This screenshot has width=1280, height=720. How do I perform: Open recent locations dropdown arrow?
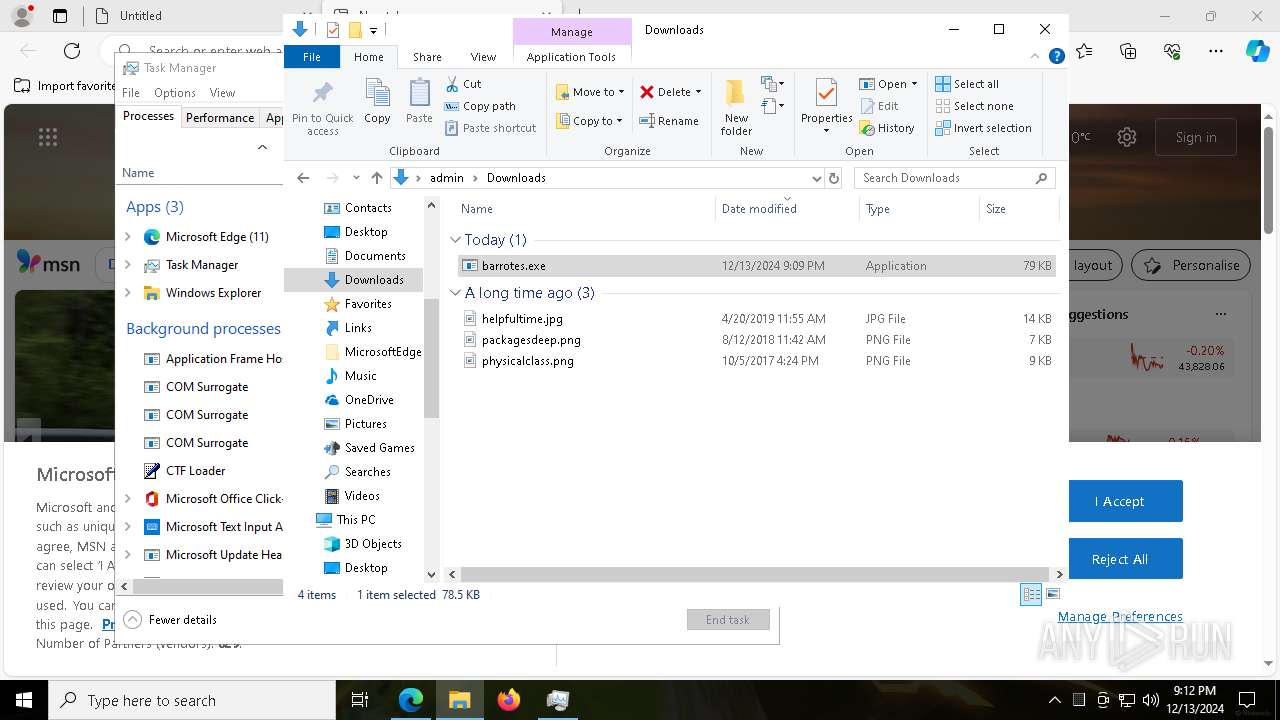click(x=356, y=178)
